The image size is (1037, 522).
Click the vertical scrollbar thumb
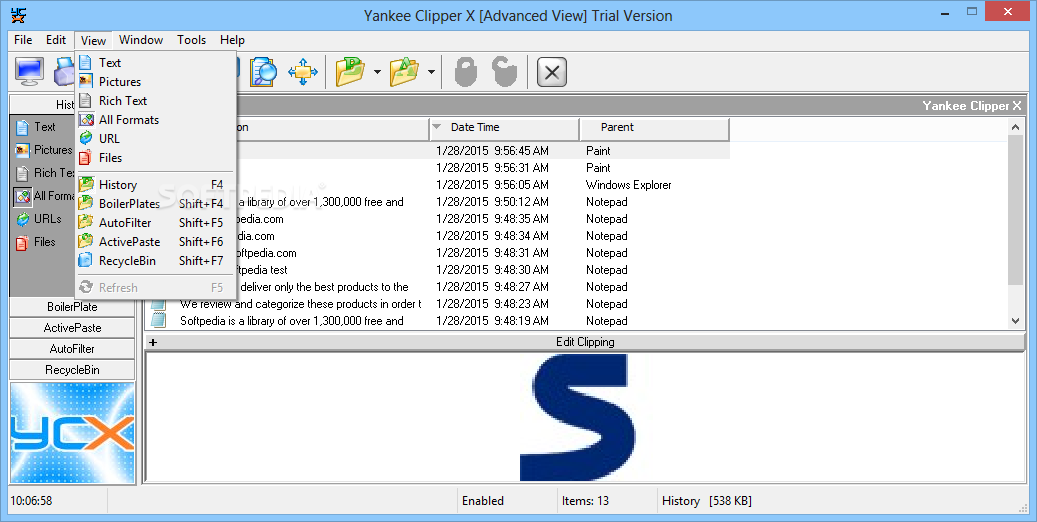click(1016, 210)
